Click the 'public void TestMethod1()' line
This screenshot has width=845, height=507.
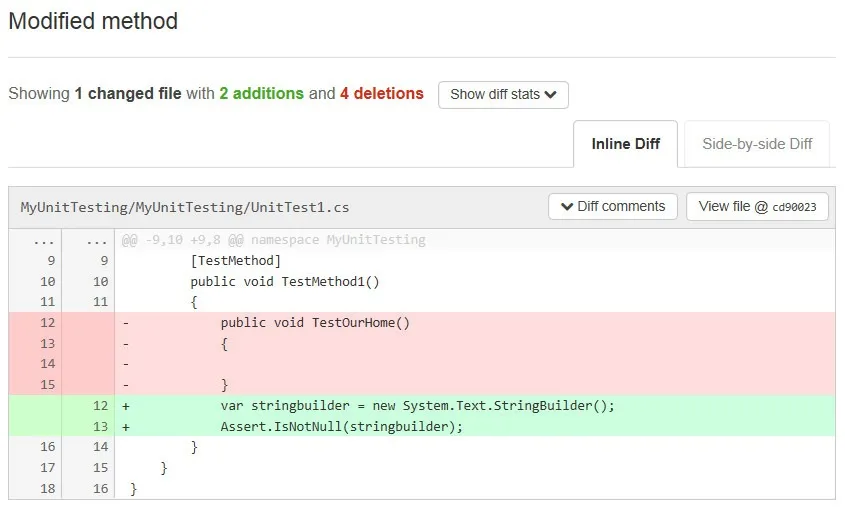point(285,282)
